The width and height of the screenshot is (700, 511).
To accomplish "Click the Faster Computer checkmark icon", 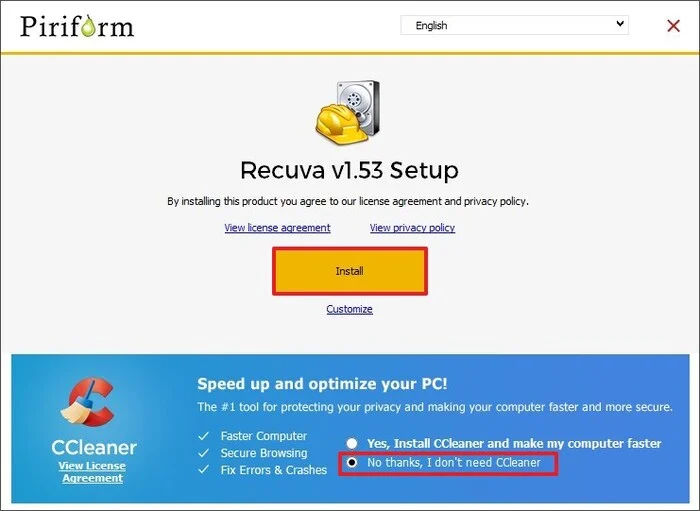I will coord(204,436).
